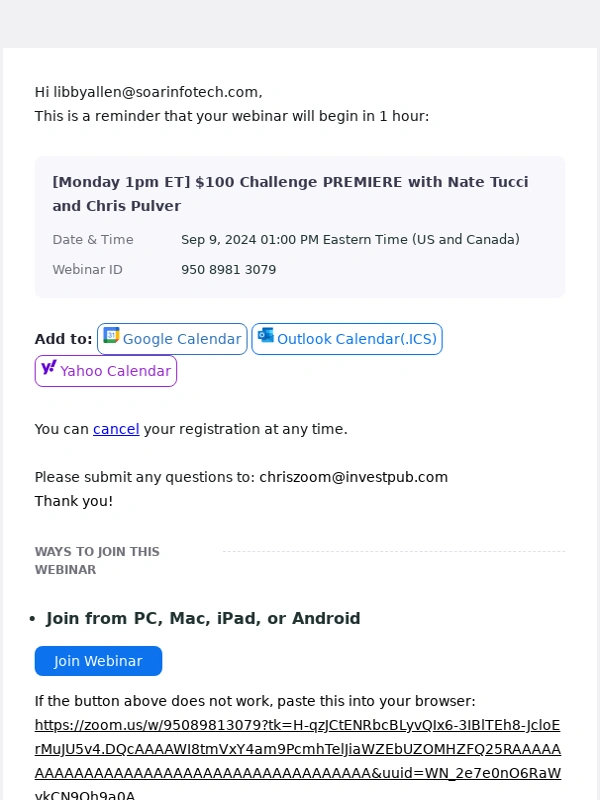Open the zoom.us webinar URL link
The image size is (600, 800).
pos(298,761)
